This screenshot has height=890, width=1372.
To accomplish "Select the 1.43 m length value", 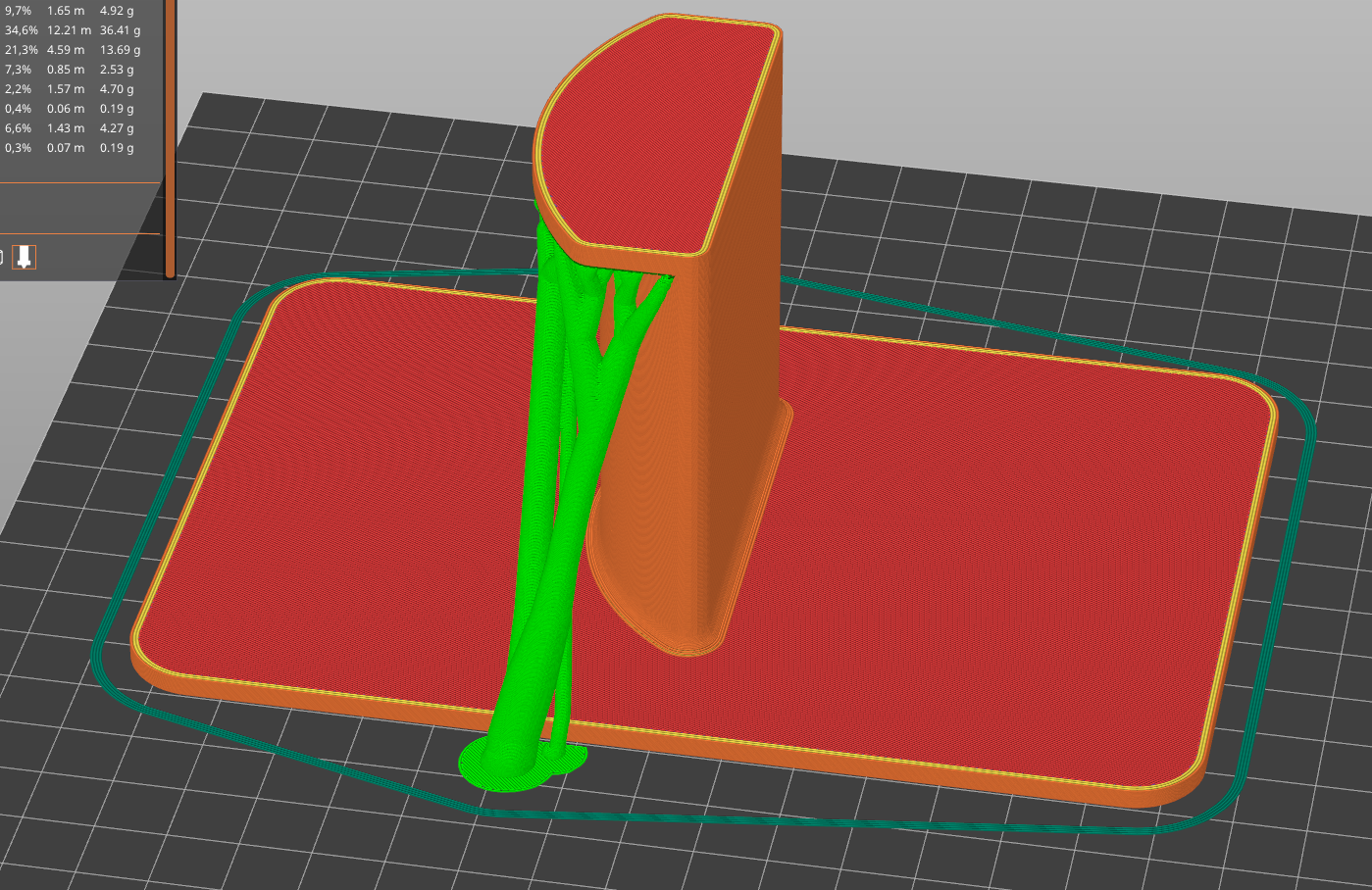I will [66, 128].
